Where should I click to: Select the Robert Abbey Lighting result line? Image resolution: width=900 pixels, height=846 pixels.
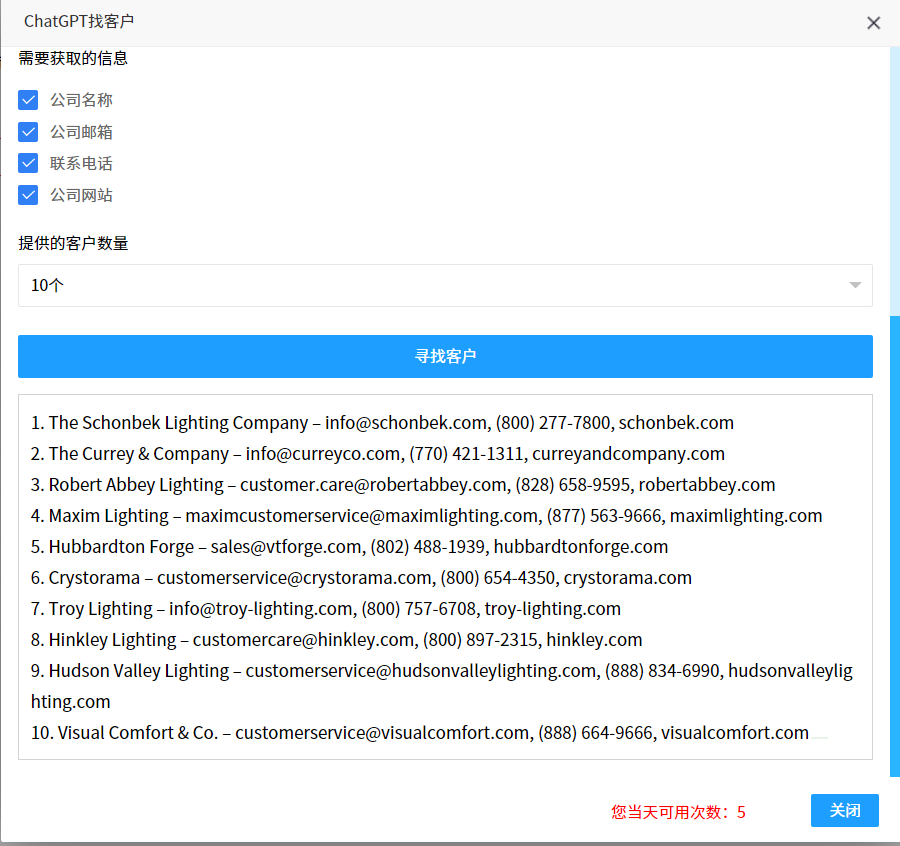point(403,485)
